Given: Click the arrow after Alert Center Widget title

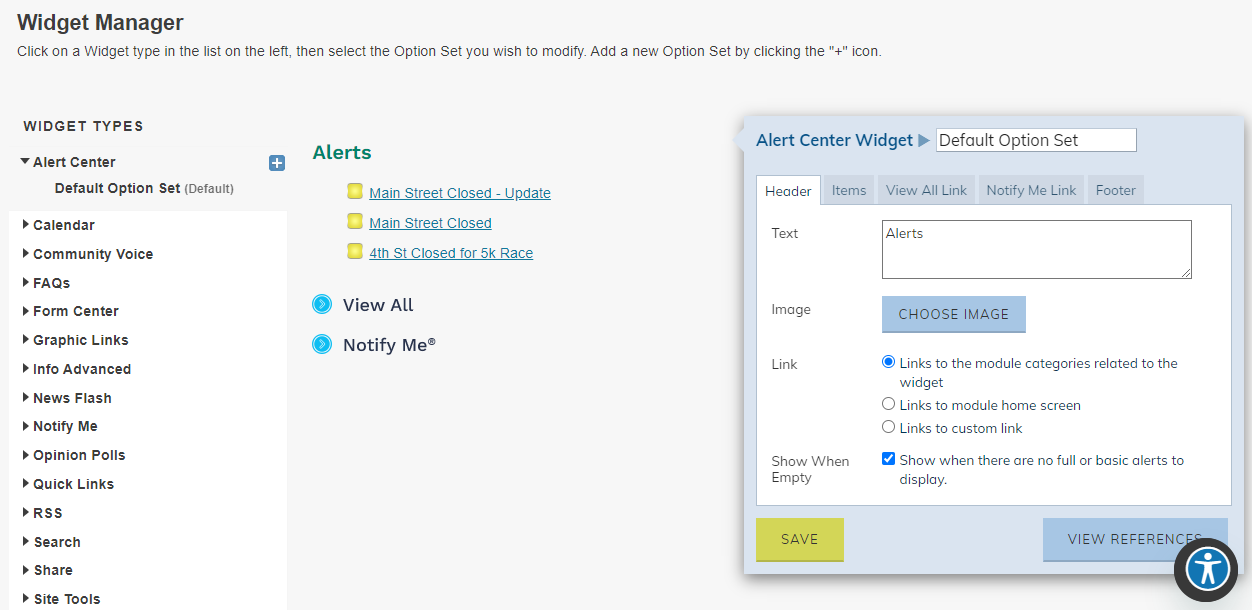Looking at the screenshot, I should coord(924,141).
